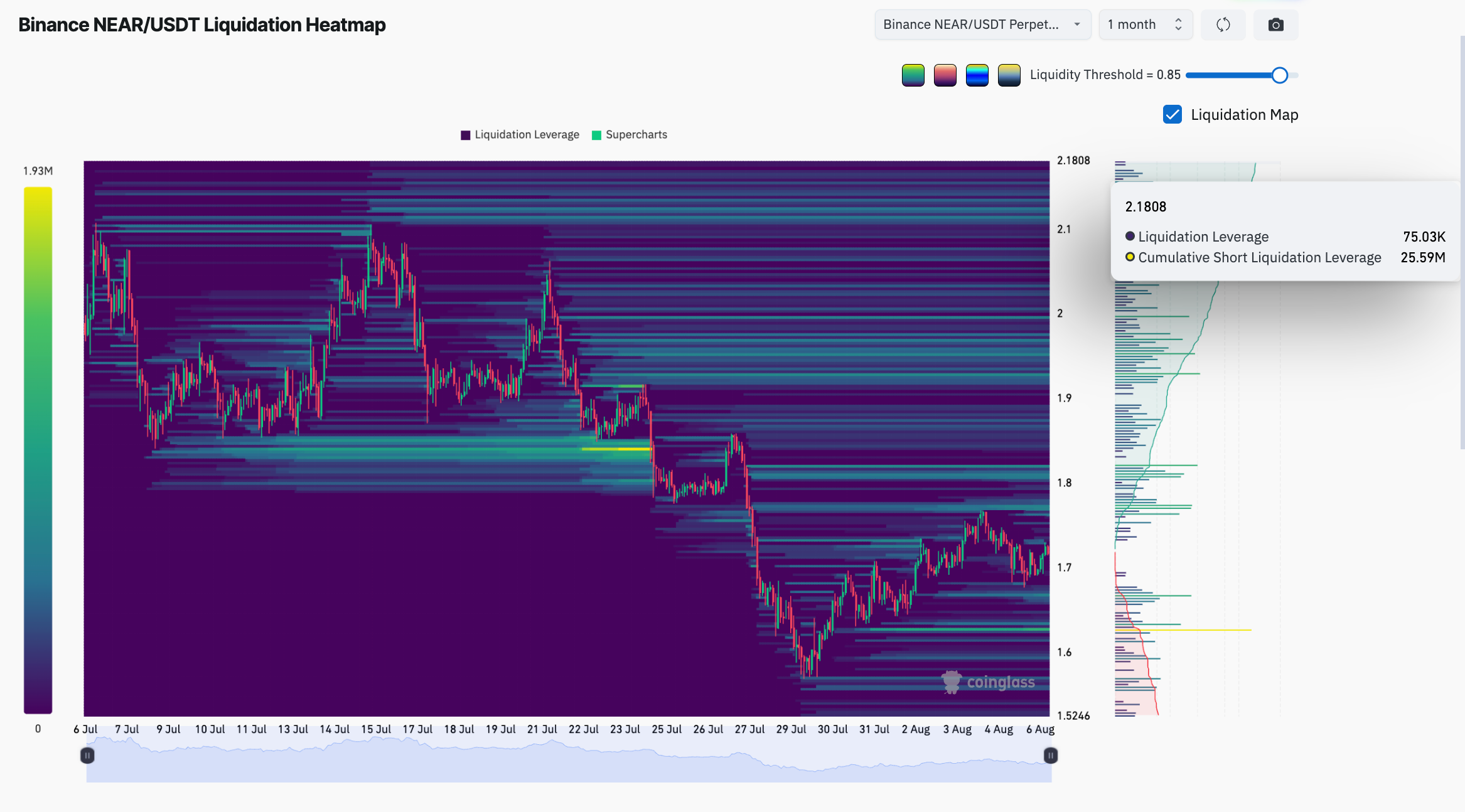Click the Liquidity Threshold = 0.85 label

pos(1105,75)
